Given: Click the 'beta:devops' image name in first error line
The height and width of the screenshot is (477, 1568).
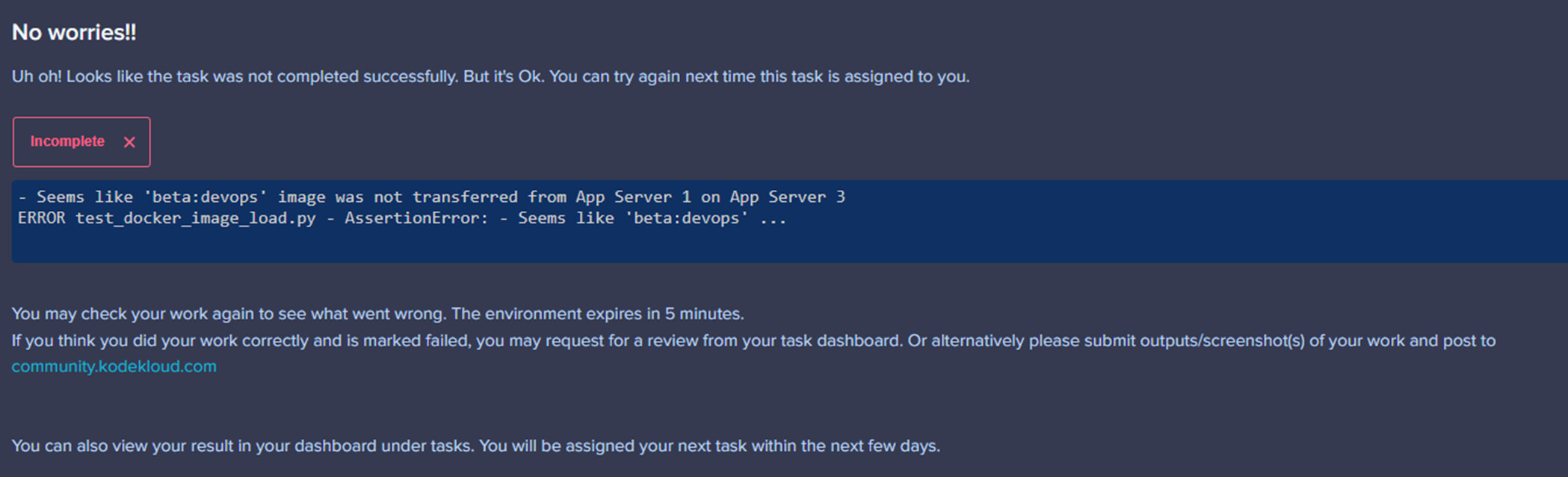Looking at the screenshot, I should [x=206, y=197].
